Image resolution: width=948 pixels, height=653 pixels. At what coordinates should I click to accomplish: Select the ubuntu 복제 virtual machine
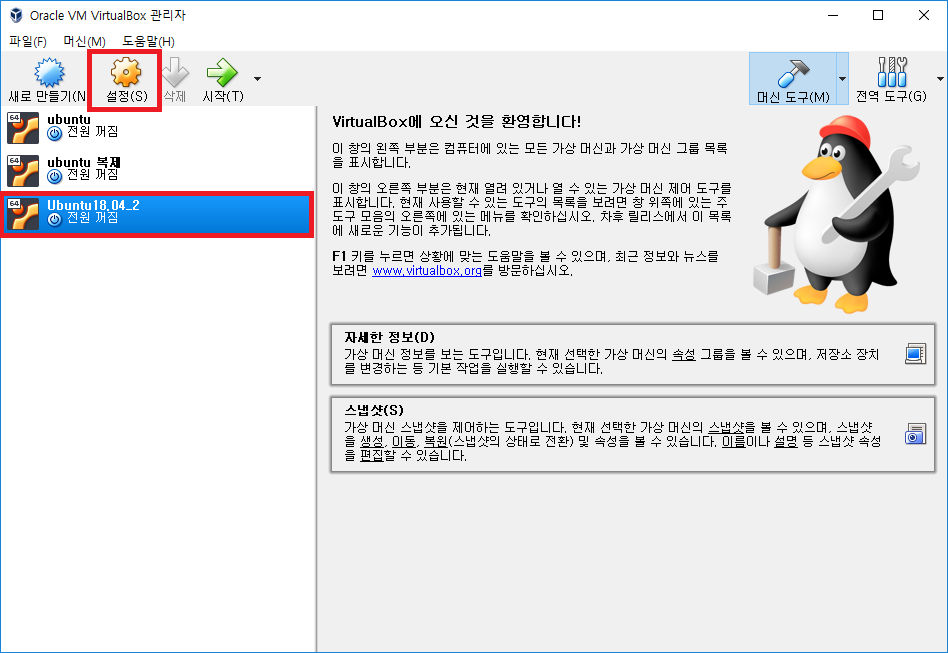click(x=157, y=170)
